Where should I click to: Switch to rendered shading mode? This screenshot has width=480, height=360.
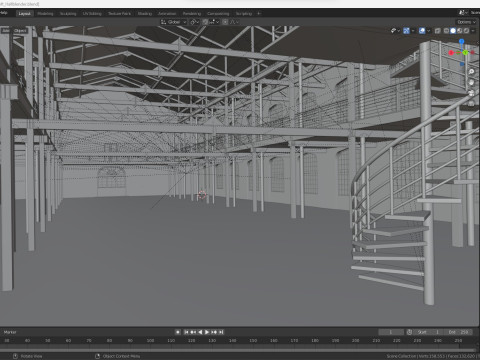tap(466, 31)
